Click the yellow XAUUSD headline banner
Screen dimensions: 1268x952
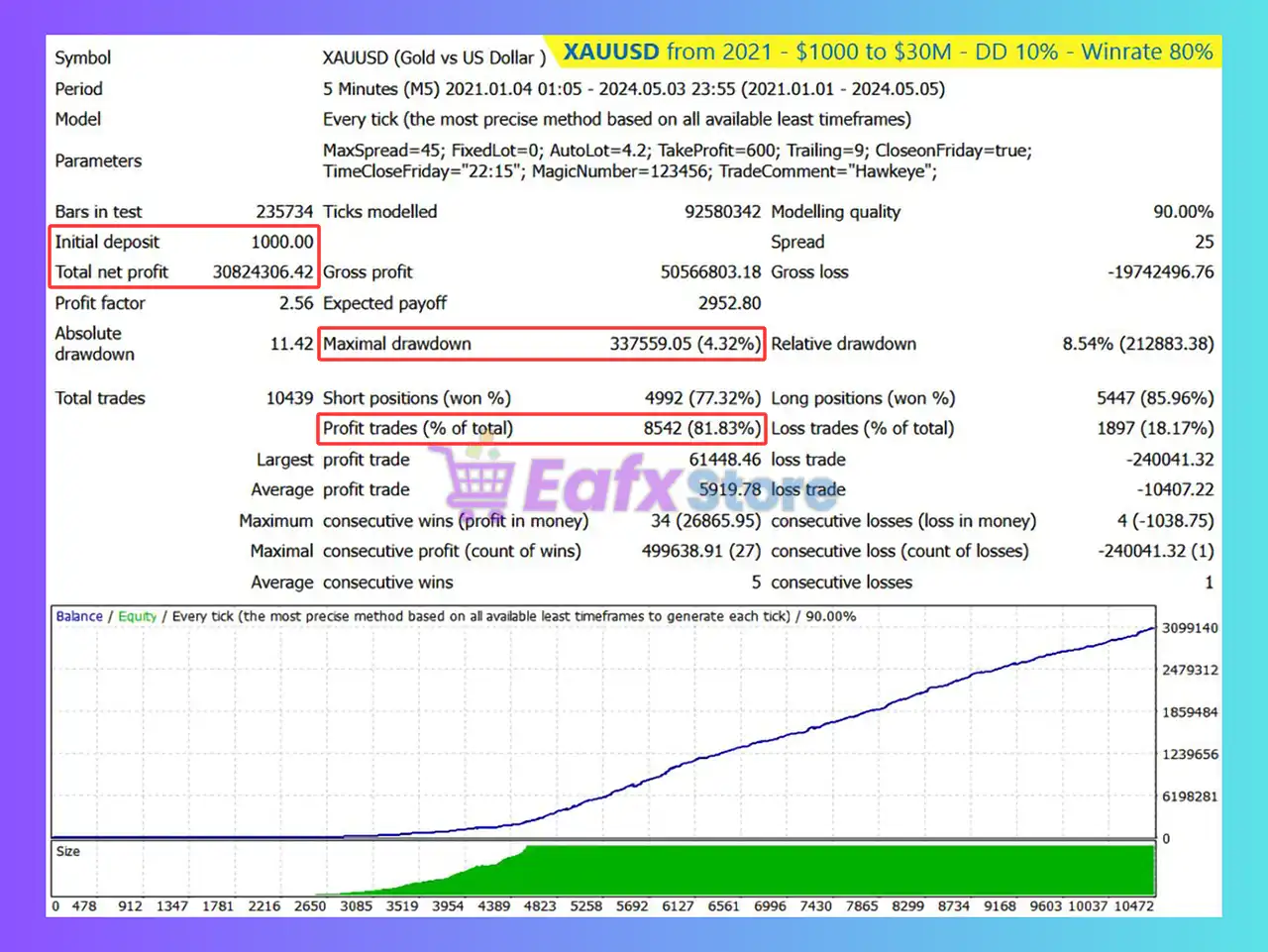(888, 52)
